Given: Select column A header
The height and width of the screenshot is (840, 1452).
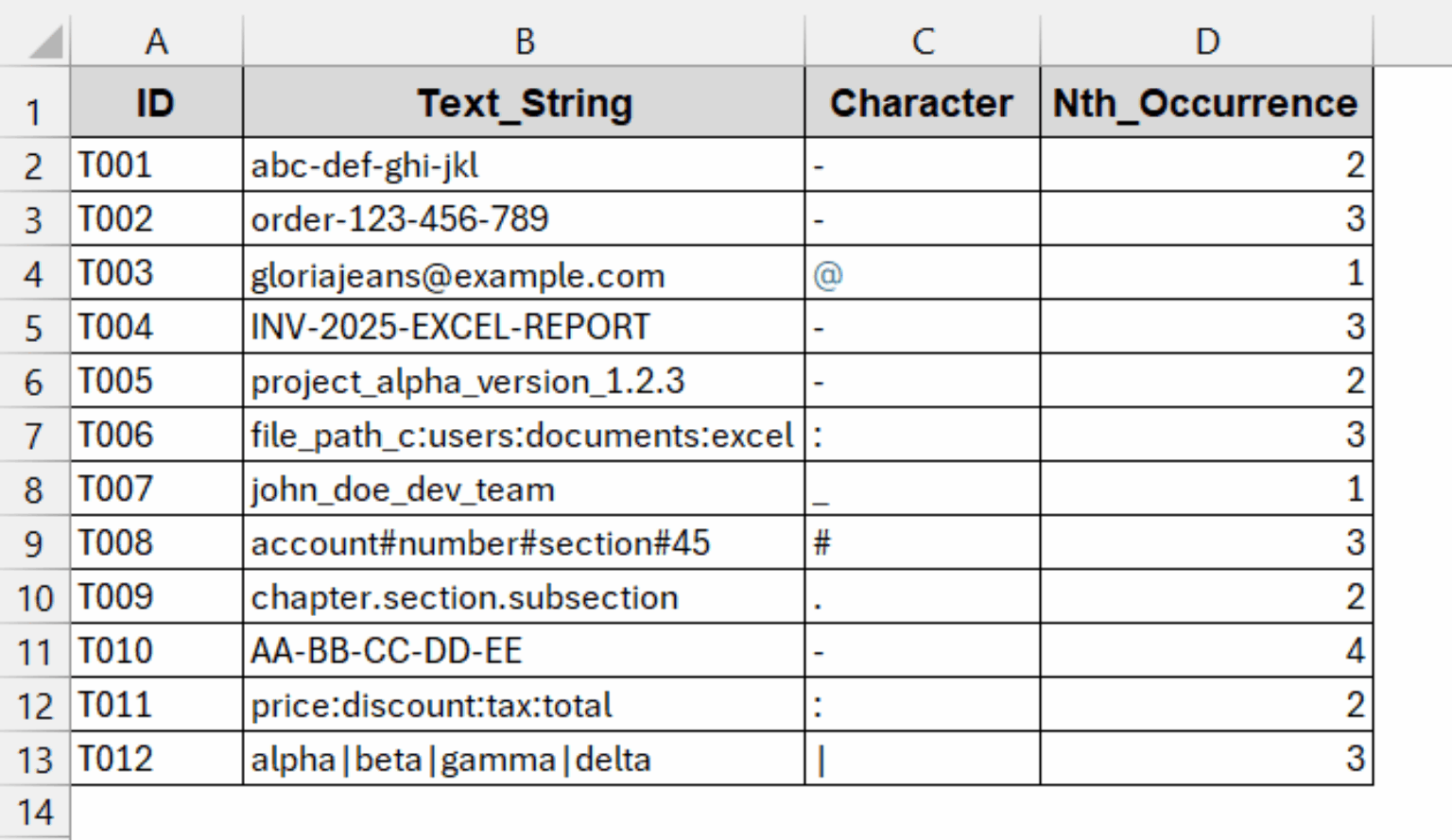Looking at the screenshot, I should click(156, 42).
